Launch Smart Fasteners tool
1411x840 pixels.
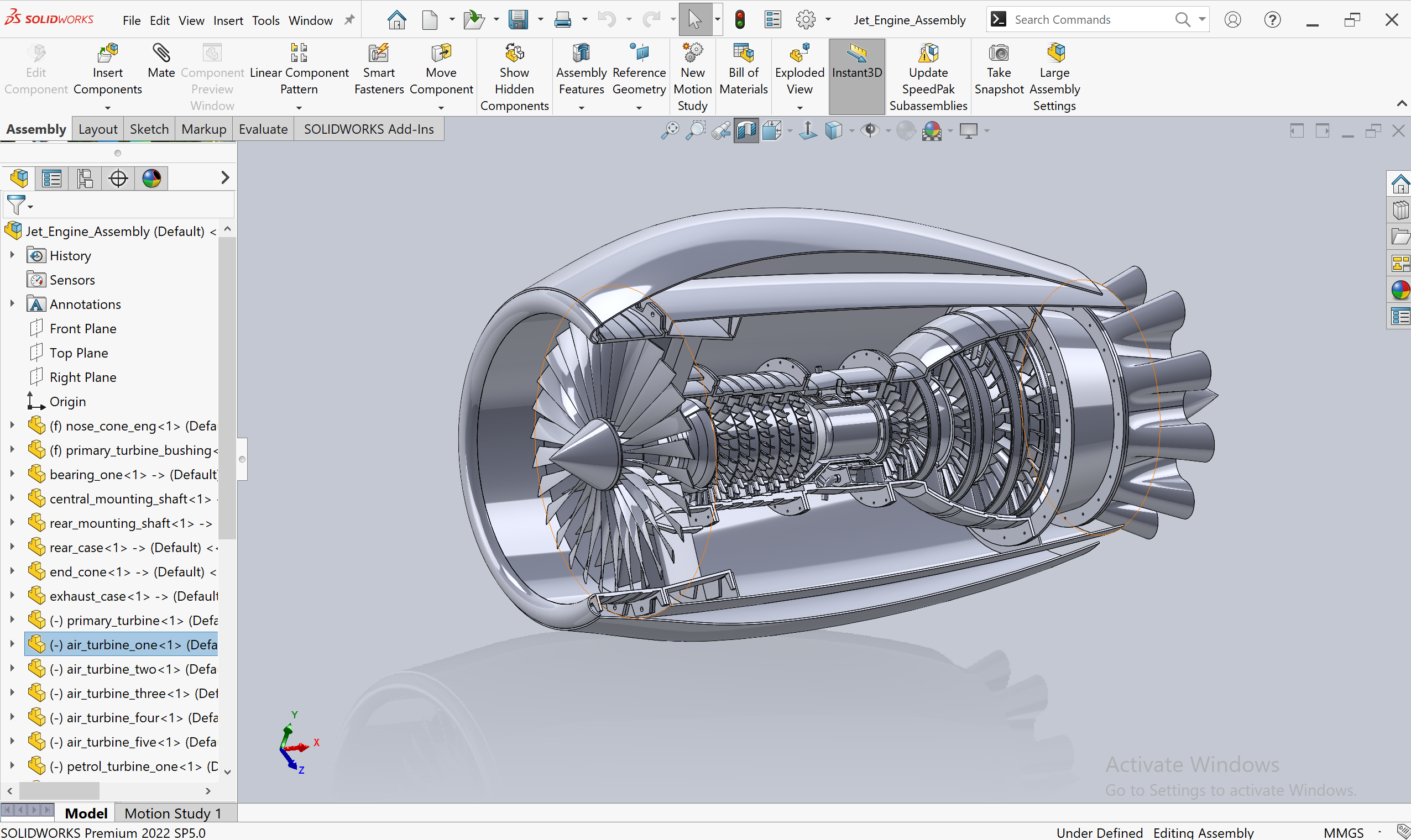pyautogui.click(x=379, y=53)
